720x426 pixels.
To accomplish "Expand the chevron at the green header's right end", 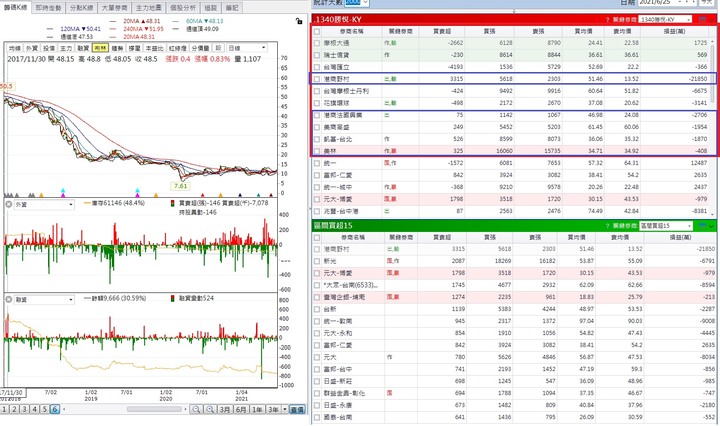I will click(x=712, y=226).
